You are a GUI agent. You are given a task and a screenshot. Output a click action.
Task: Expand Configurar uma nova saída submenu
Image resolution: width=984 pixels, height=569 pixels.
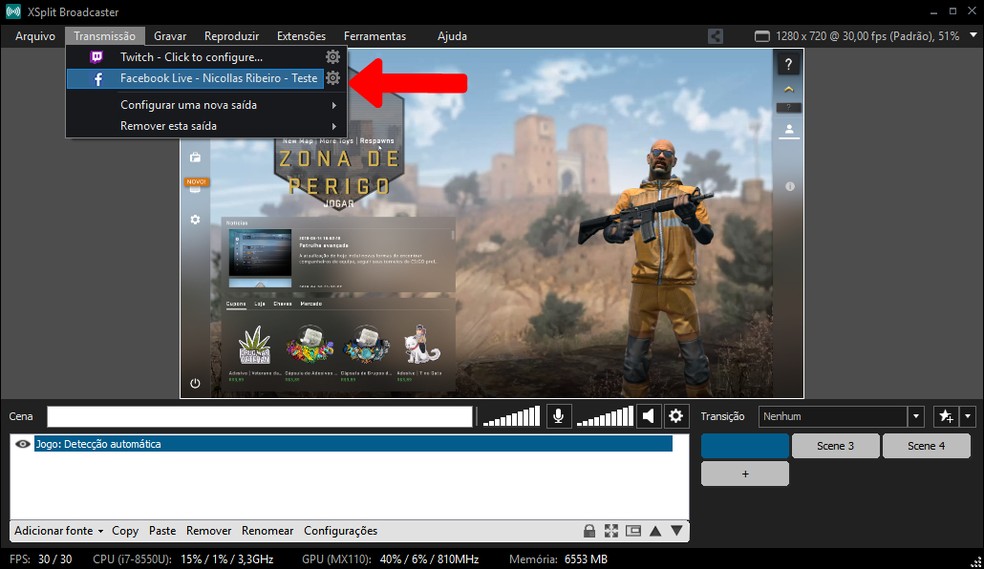pos(206,105)
